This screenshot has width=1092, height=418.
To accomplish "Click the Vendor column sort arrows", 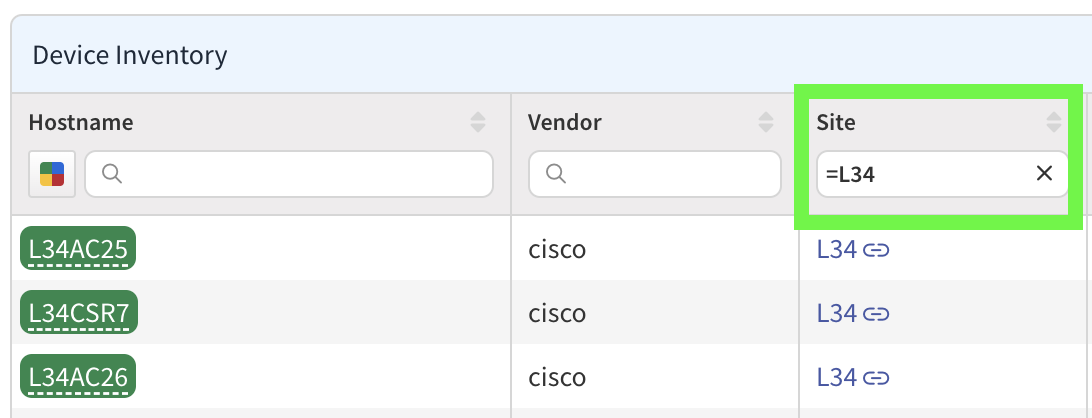I will pos(765,123).
